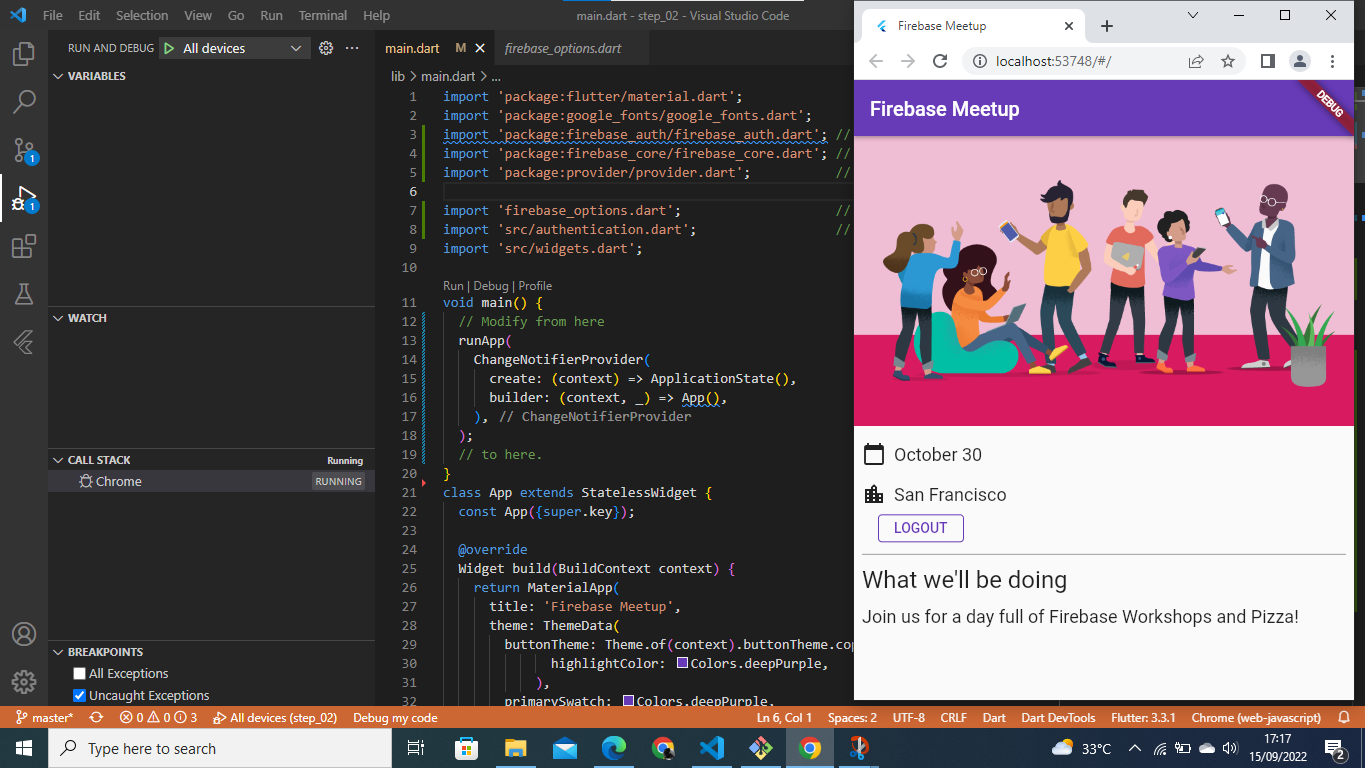
Task: Click the deepPurple color swatch on line 30
Action: [x=684, y=663]
